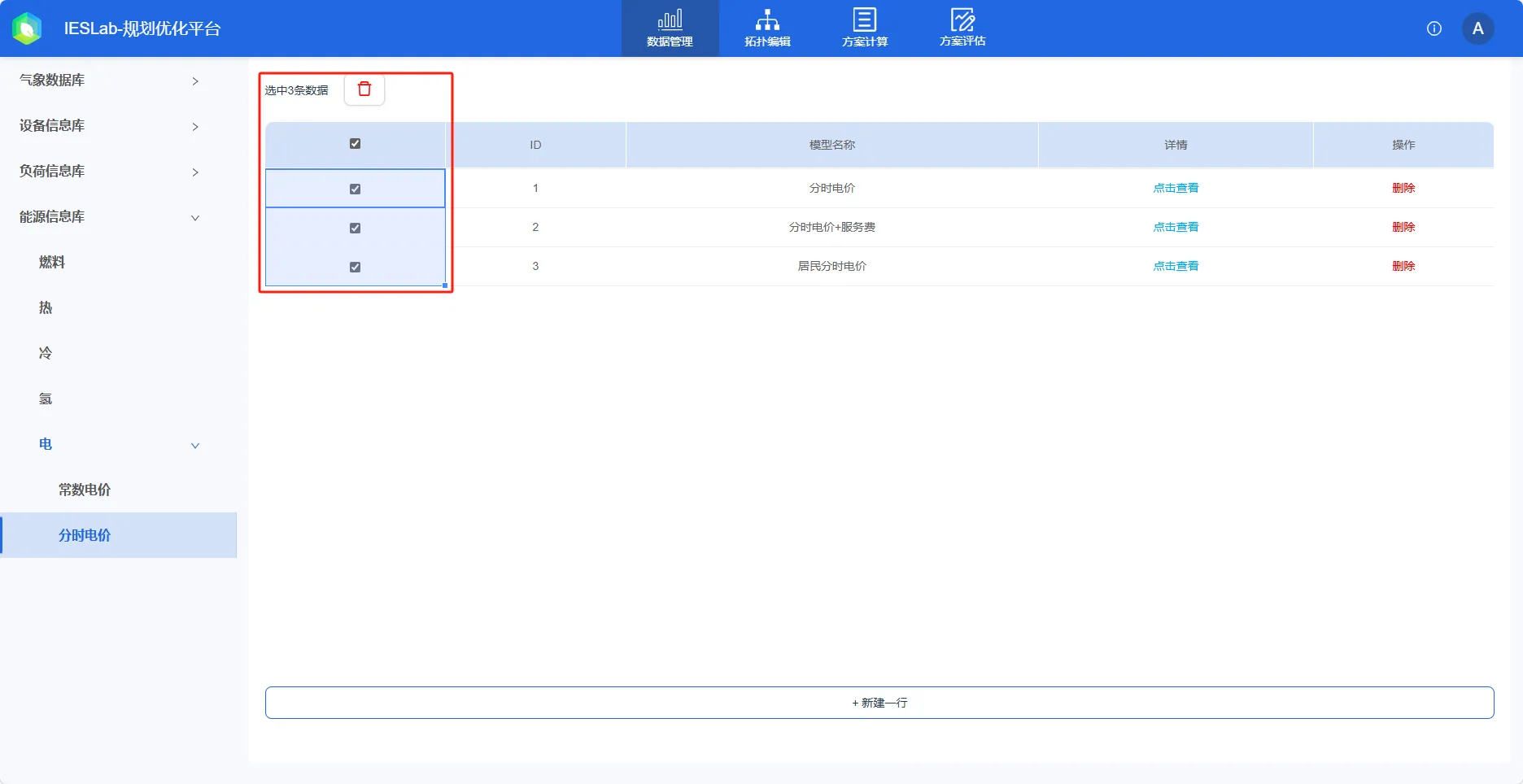
Task: Open 常数电价 sidebar item
Action: (x=85, y=490)
